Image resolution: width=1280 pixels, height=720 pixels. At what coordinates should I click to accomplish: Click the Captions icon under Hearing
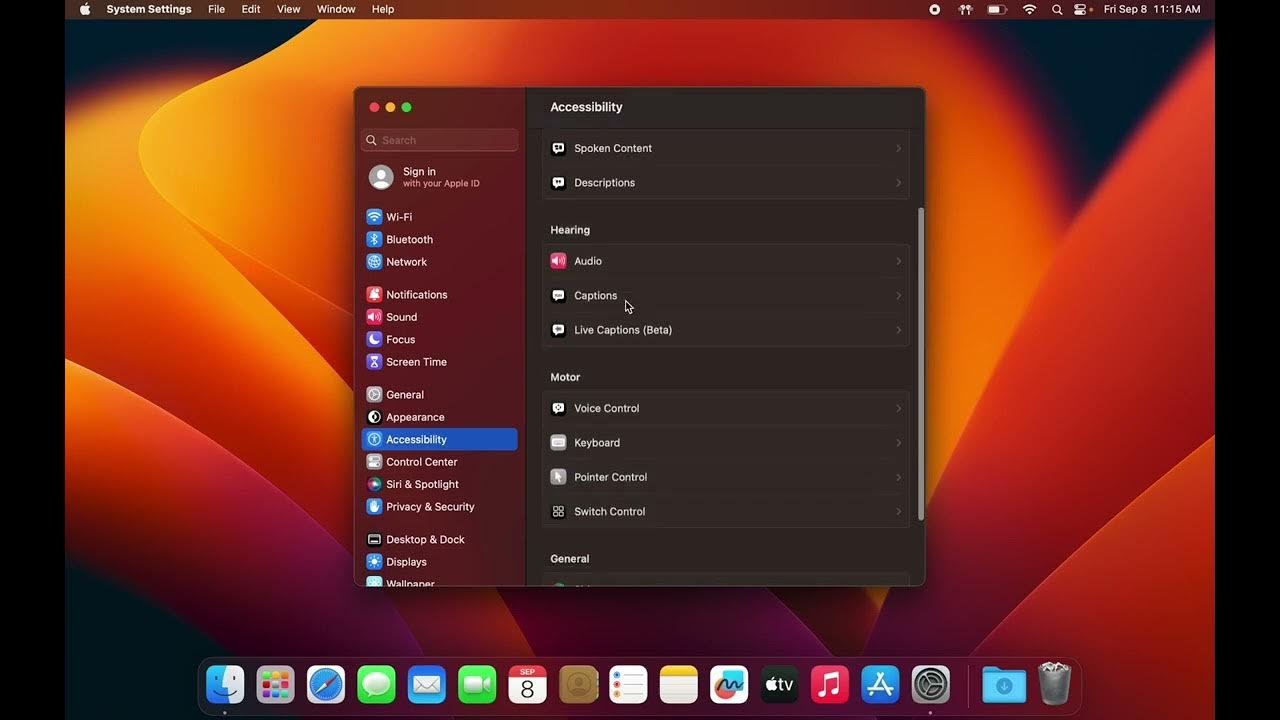(x=558, y=296)
